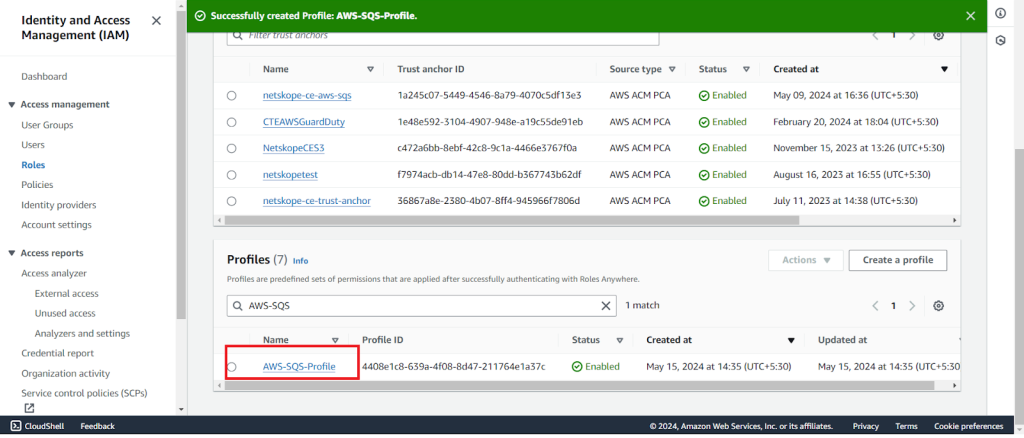The width and height of the screenshot is (1024, 438).
Task: Open Access analyzer in sidebar
Action: tap(54, 273)
